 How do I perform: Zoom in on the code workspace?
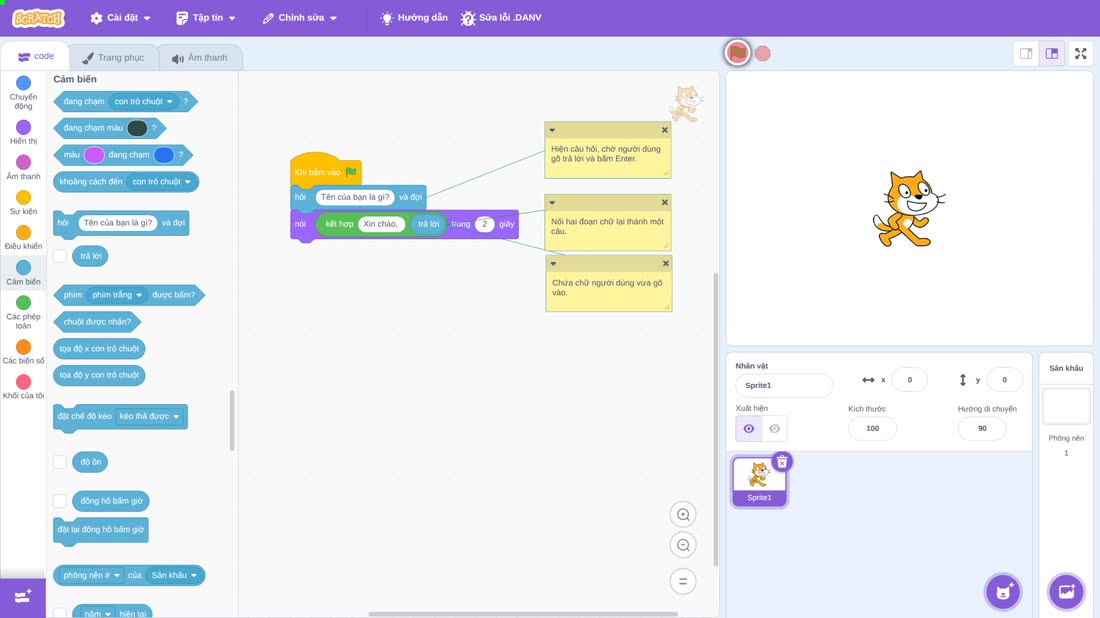(683, 514)
